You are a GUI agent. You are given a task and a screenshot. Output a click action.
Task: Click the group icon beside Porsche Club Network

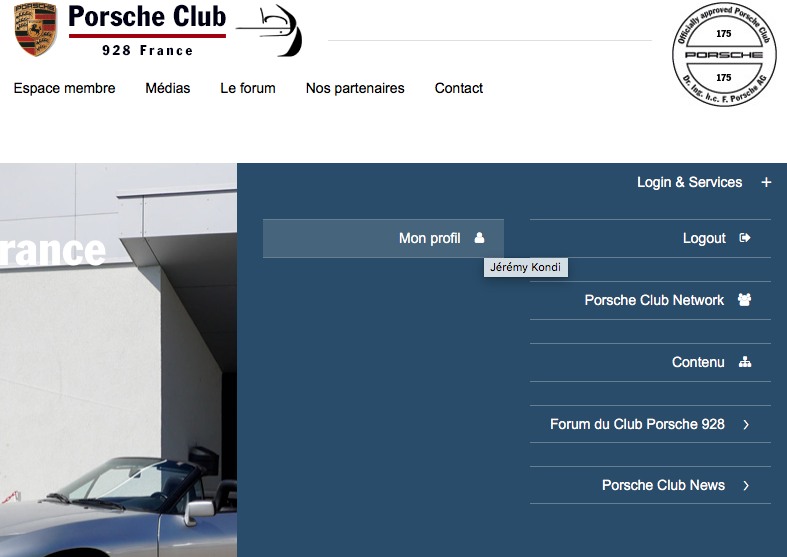[x=744, y=300]
